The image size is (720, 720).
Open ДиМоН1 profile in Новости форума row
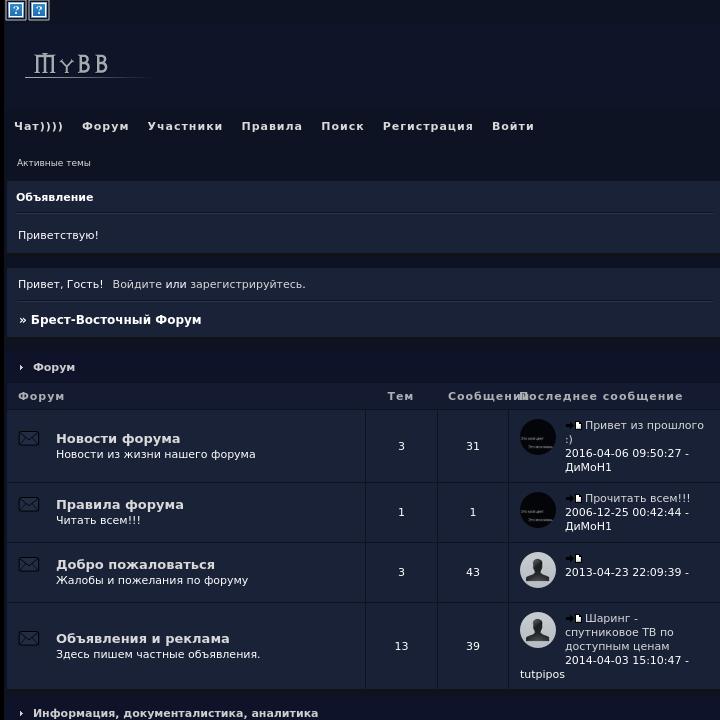click(x=588, y=467)
